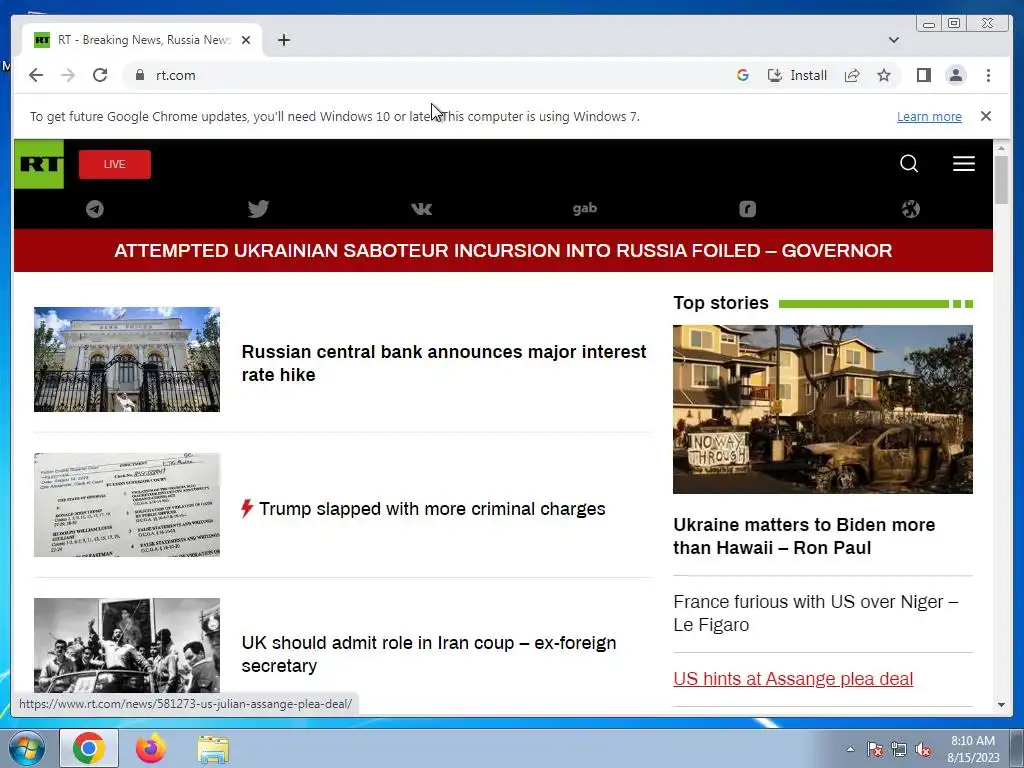Image resolution: width=1024 pixels, height=768 pixels.
Task: Toggle the Chrome side panel
Action: point(923,75)
